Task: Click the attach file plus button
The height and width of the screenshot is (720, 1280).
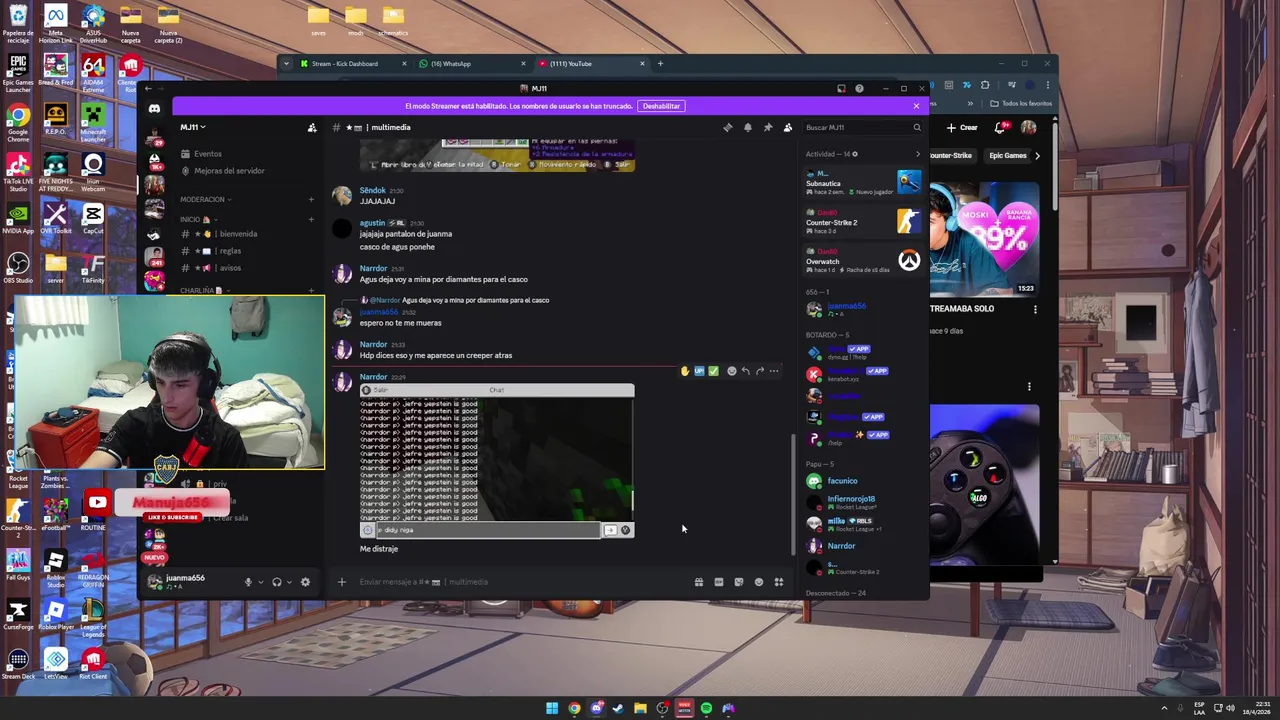Action: click(x=341, y=582)
